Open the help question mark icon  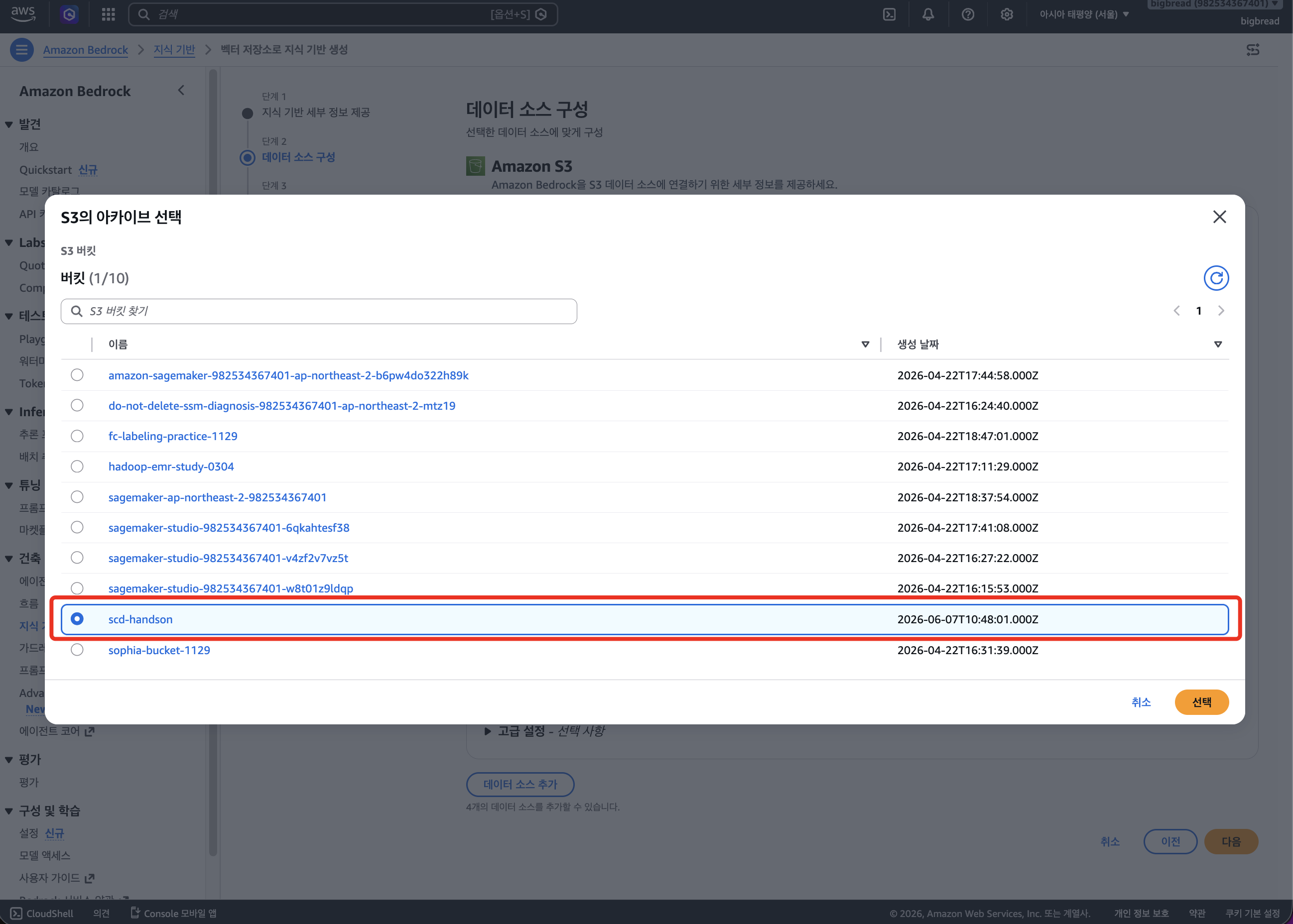pos(968,14)
